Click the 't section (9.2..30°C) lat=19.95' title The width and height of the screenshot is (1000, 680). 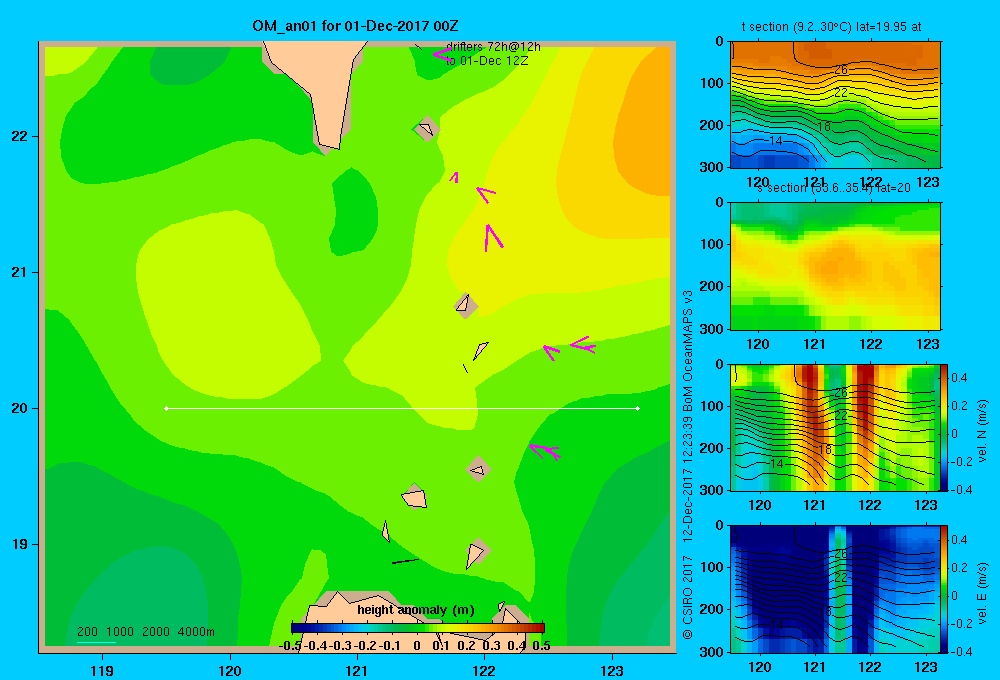(x=831, y=27)
